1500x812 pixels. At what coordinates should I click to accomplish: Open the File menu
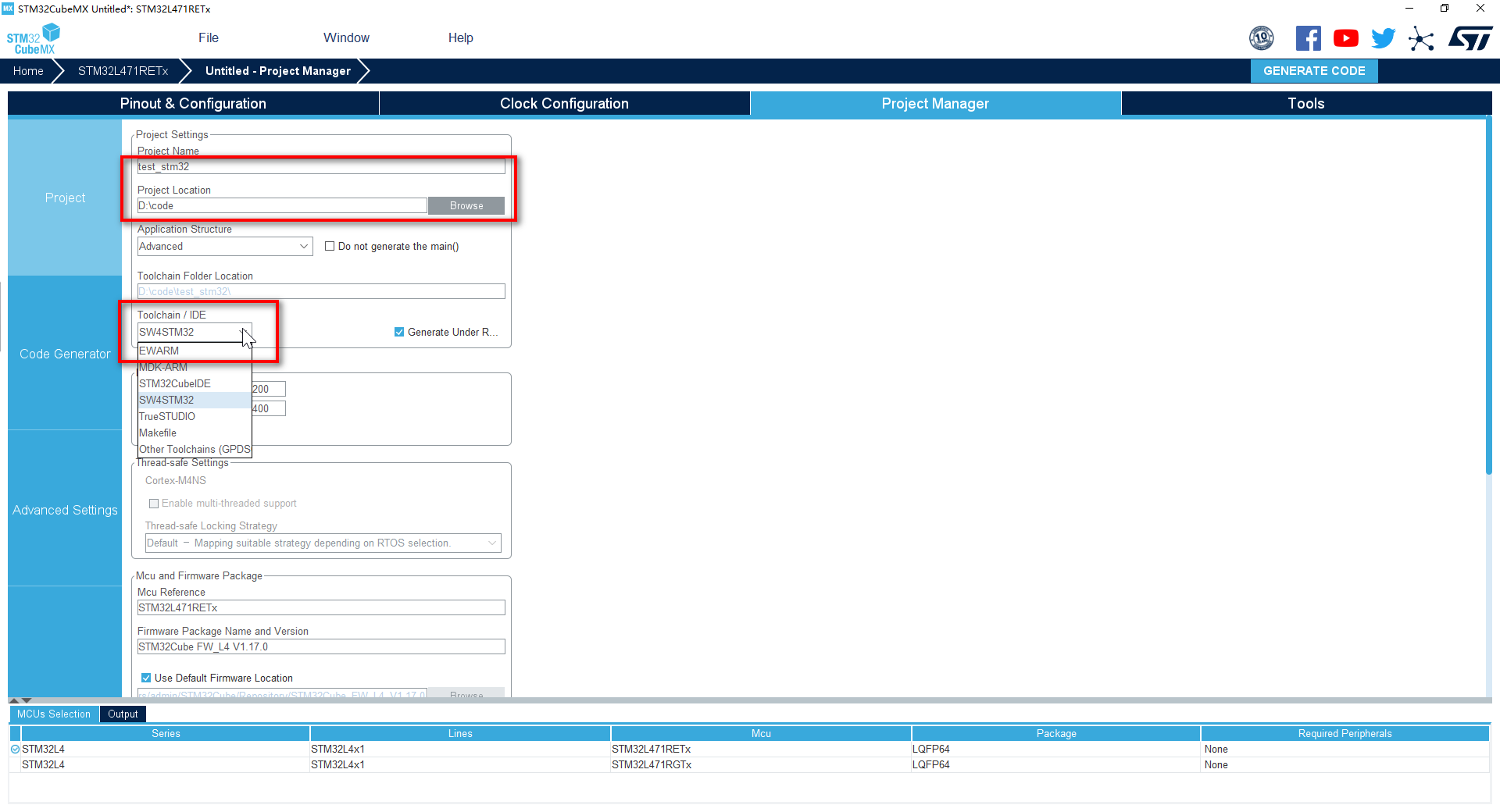click(209, 37)
